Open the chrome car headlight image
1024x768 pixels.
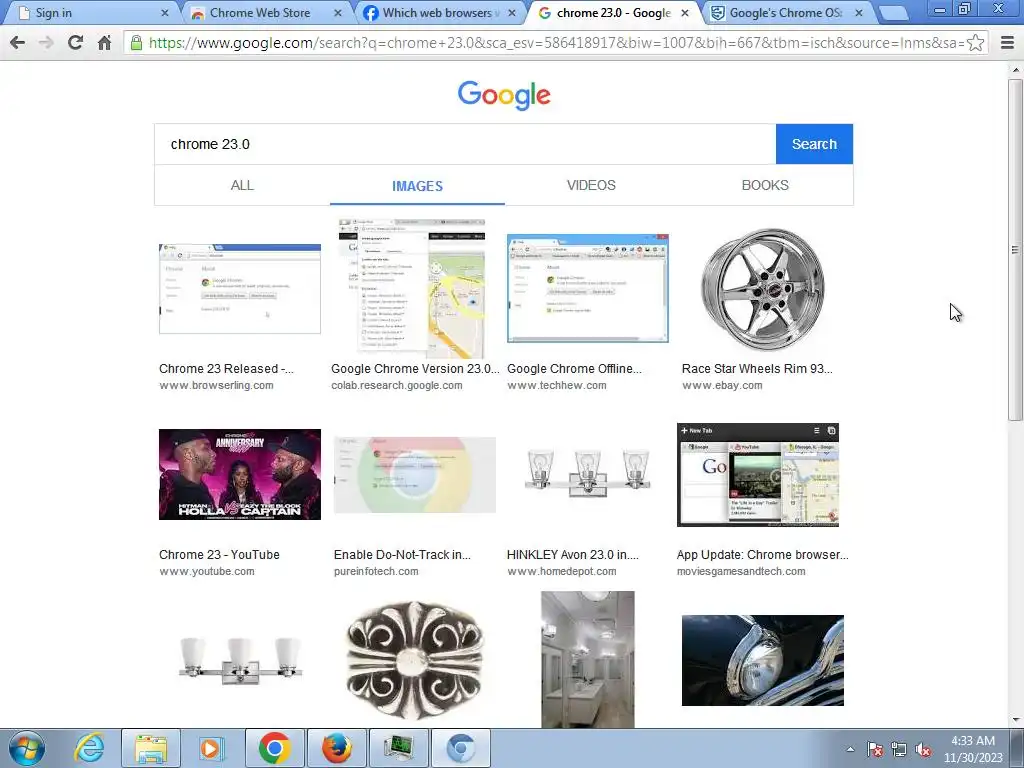(763, 660)
